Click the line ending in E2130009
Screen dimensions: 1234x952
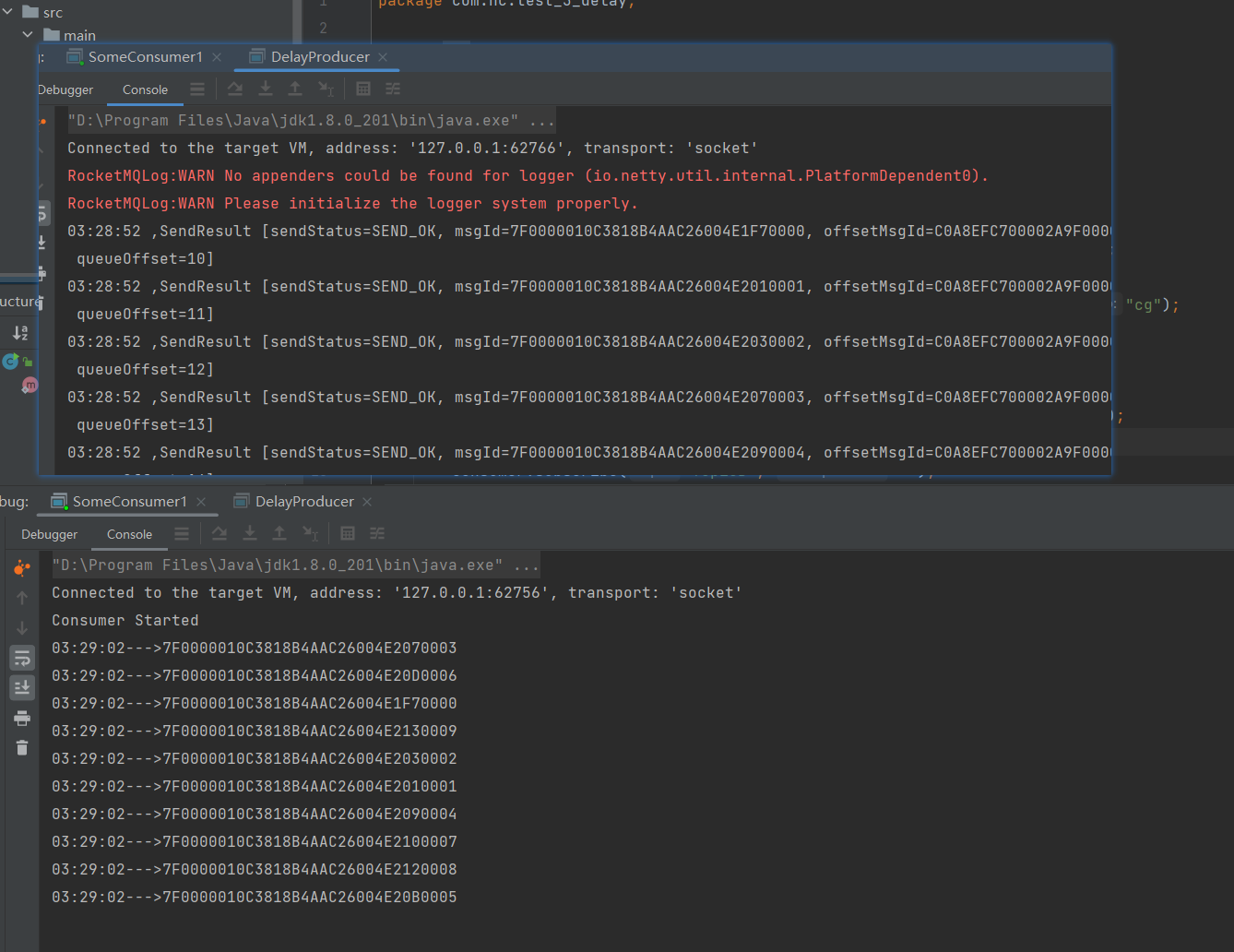[254, 731]
